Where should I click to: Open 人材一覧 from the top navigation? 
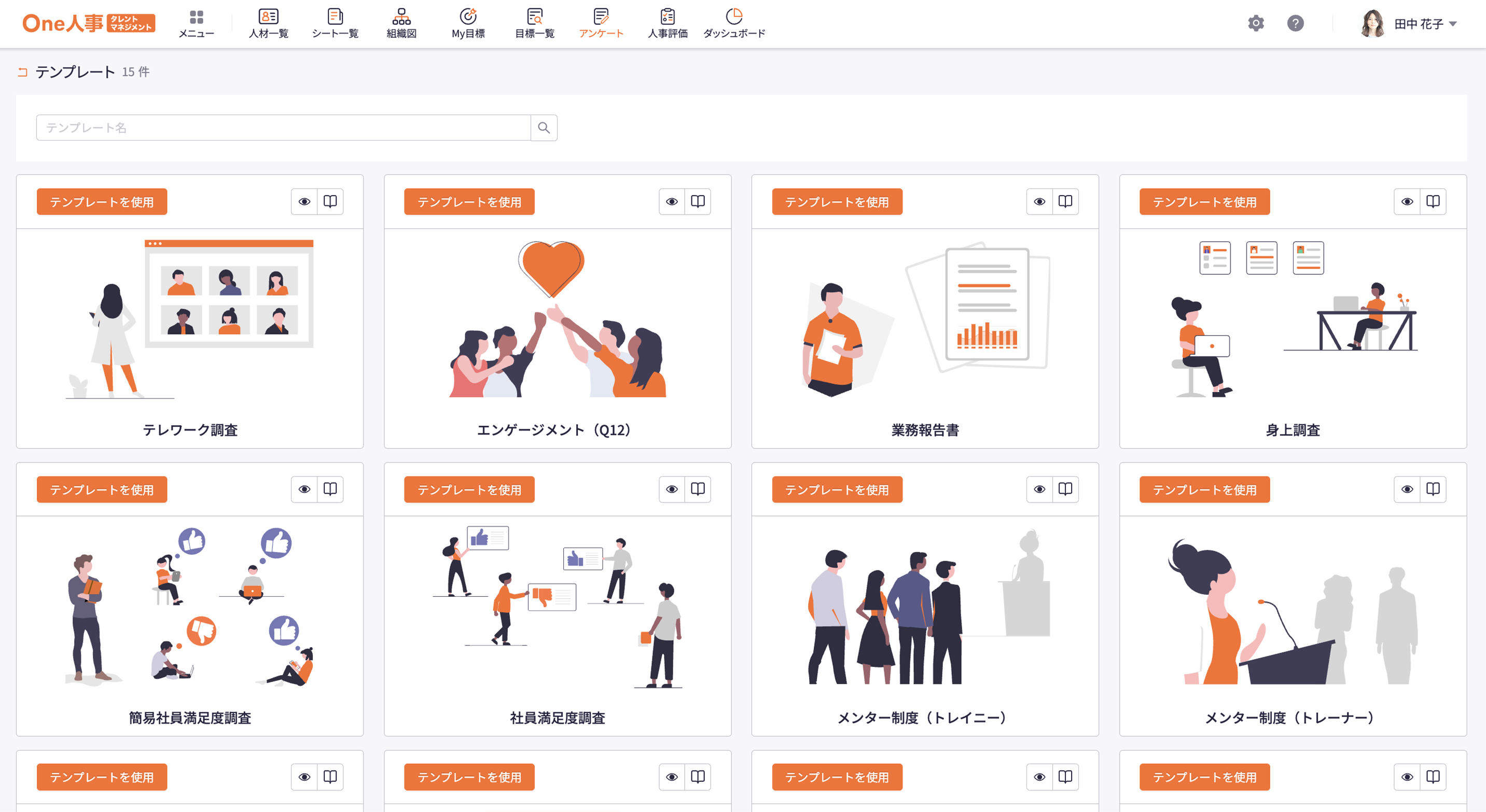[x=268, y=23]
